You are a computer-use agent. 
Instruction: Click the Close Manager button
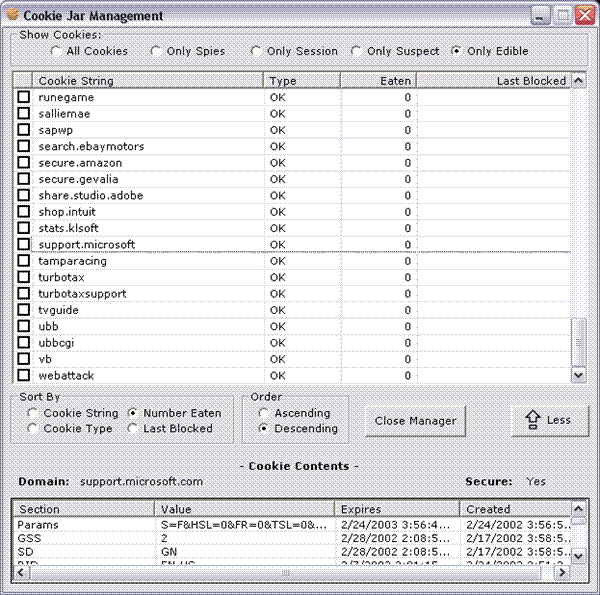[416, 421]
